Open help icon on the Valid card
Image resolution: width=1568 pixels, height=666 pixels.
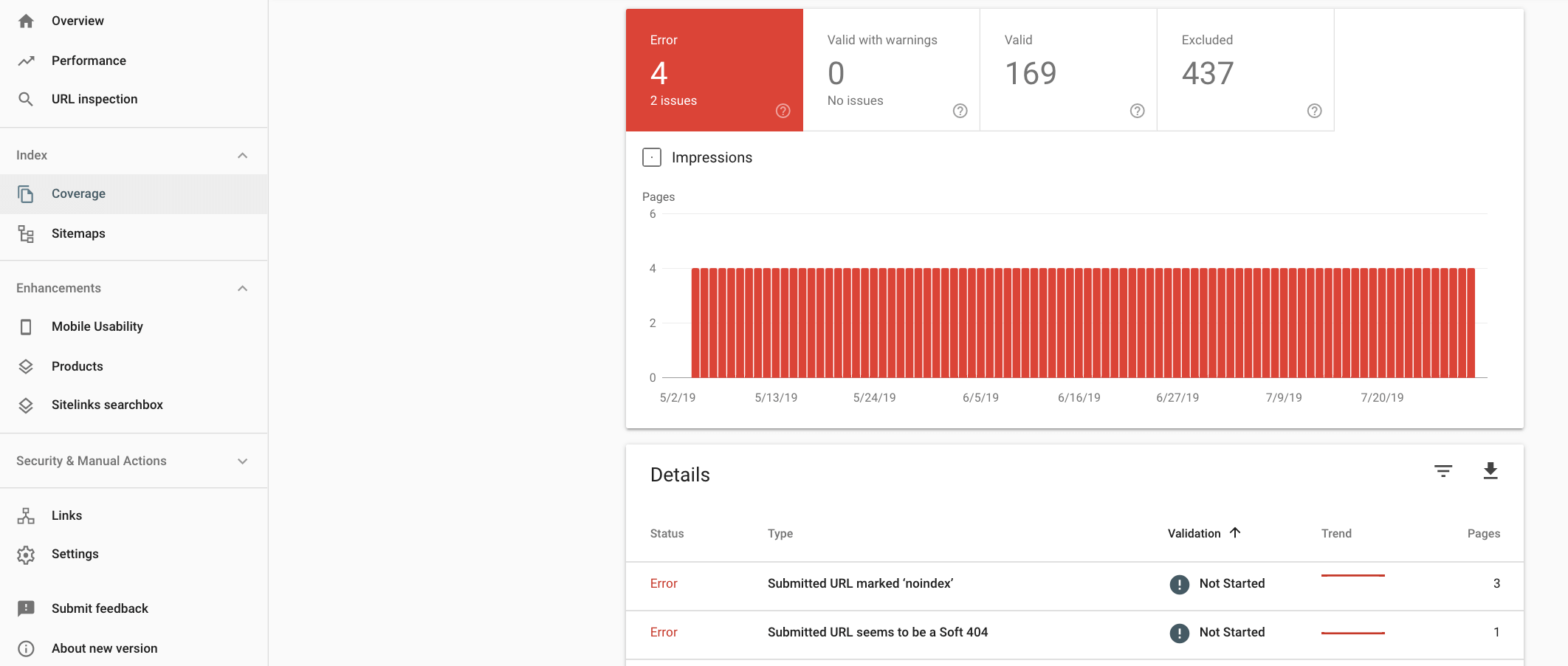(x=1138, y=111)
